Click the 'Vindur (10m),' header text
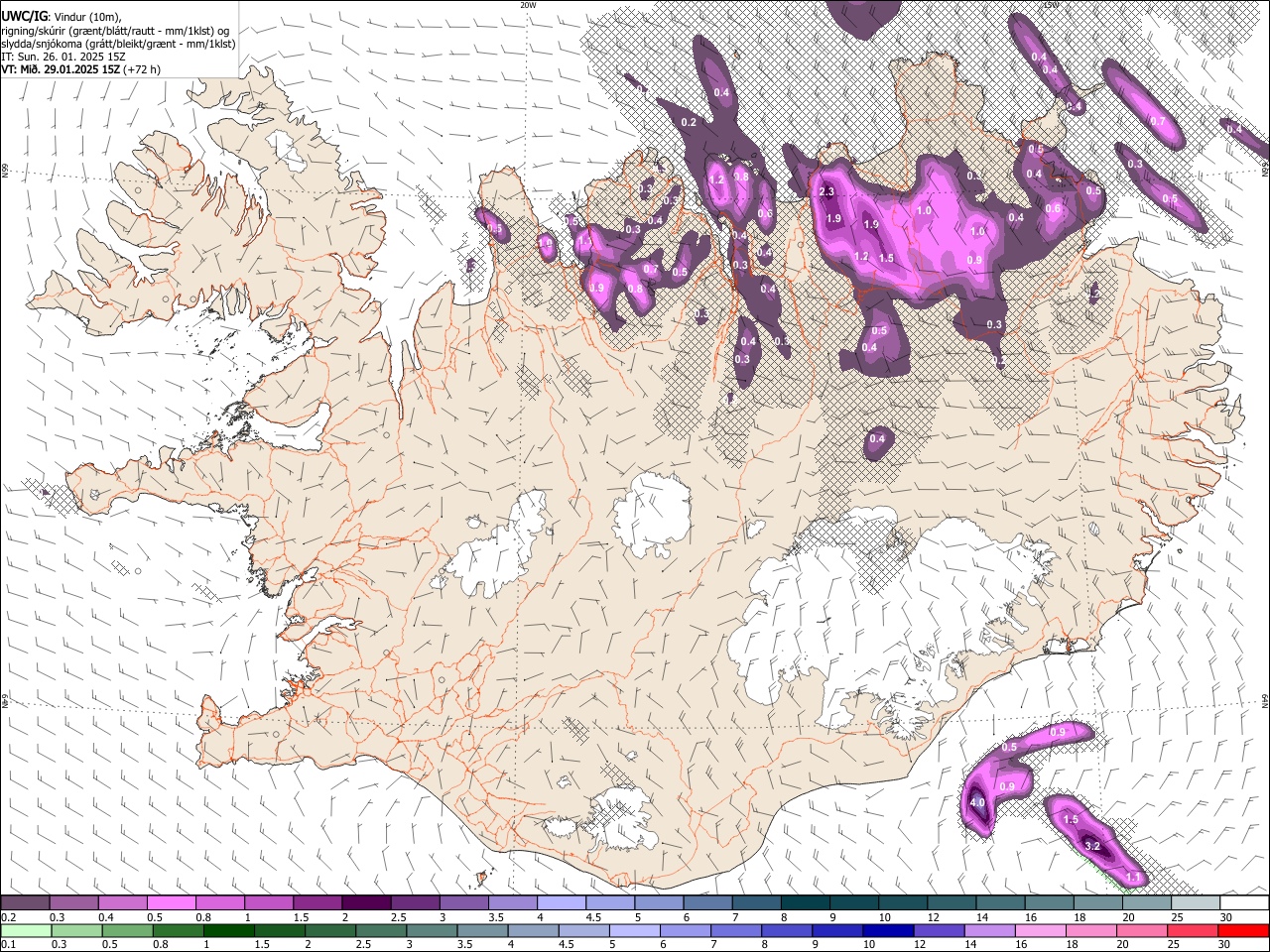The height and width of the screenshot is (952, 1270). click(x=87, y=16)
